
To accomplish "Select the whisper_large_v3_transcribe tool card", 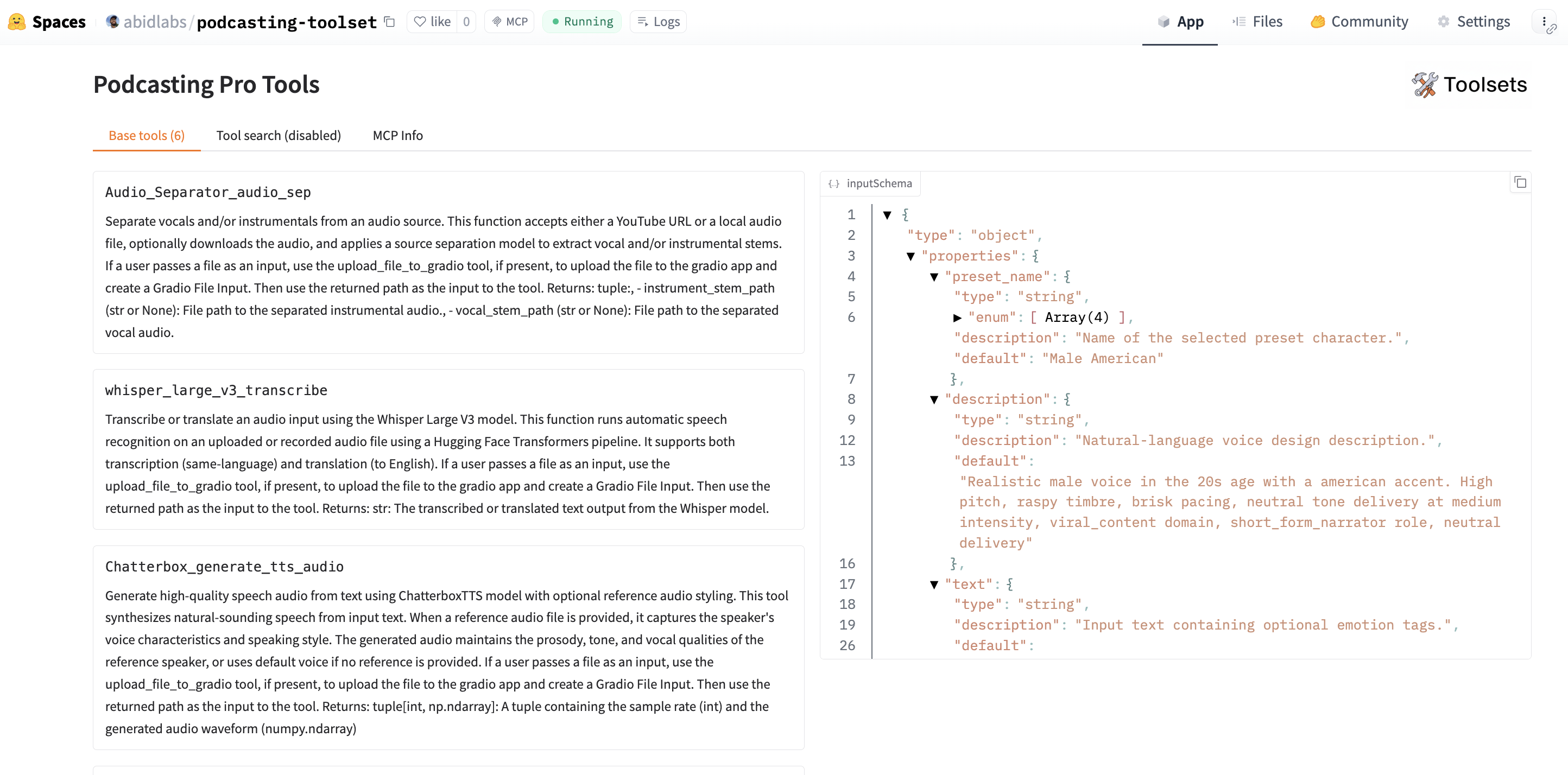I will [x=448, y=449].
